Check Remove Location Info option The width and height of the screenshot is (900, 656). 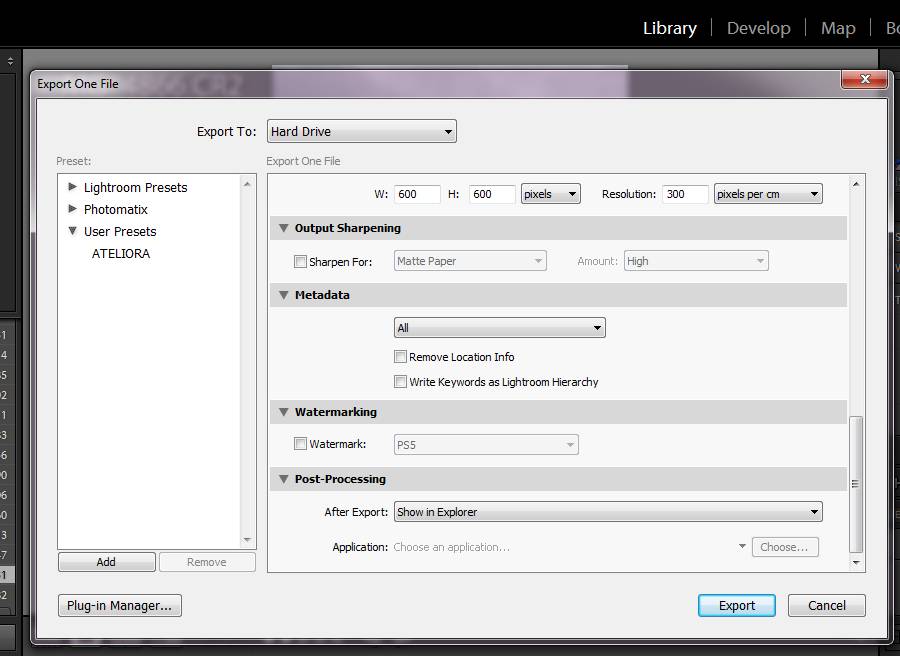coord(401,357)
